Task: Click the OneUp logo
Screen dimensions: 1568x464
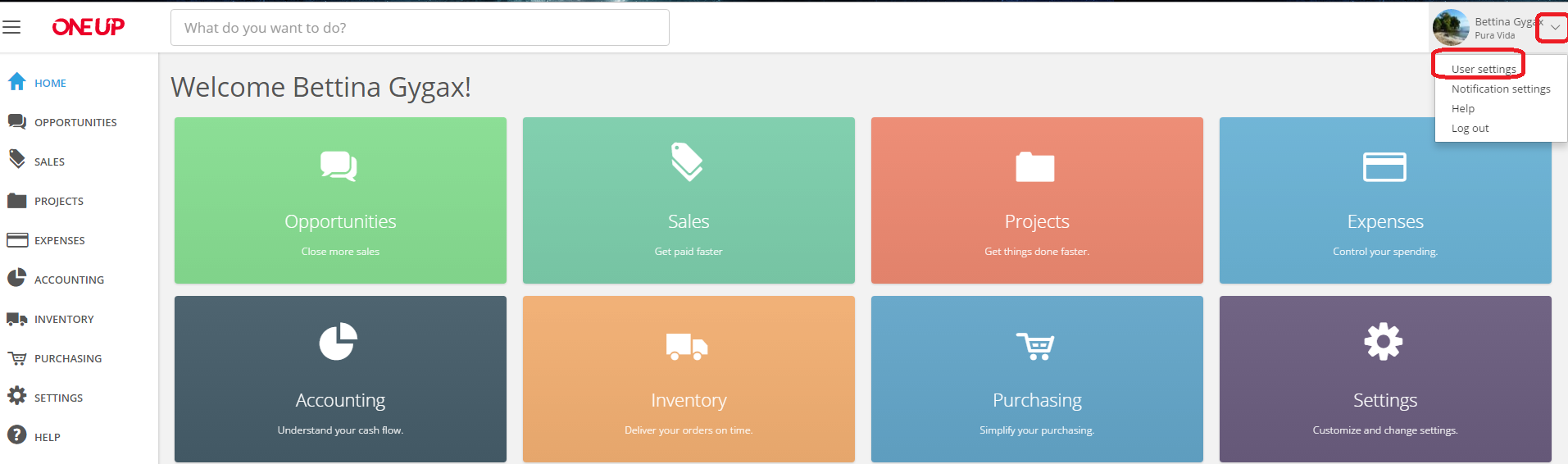Action: [x=89, y=27]
